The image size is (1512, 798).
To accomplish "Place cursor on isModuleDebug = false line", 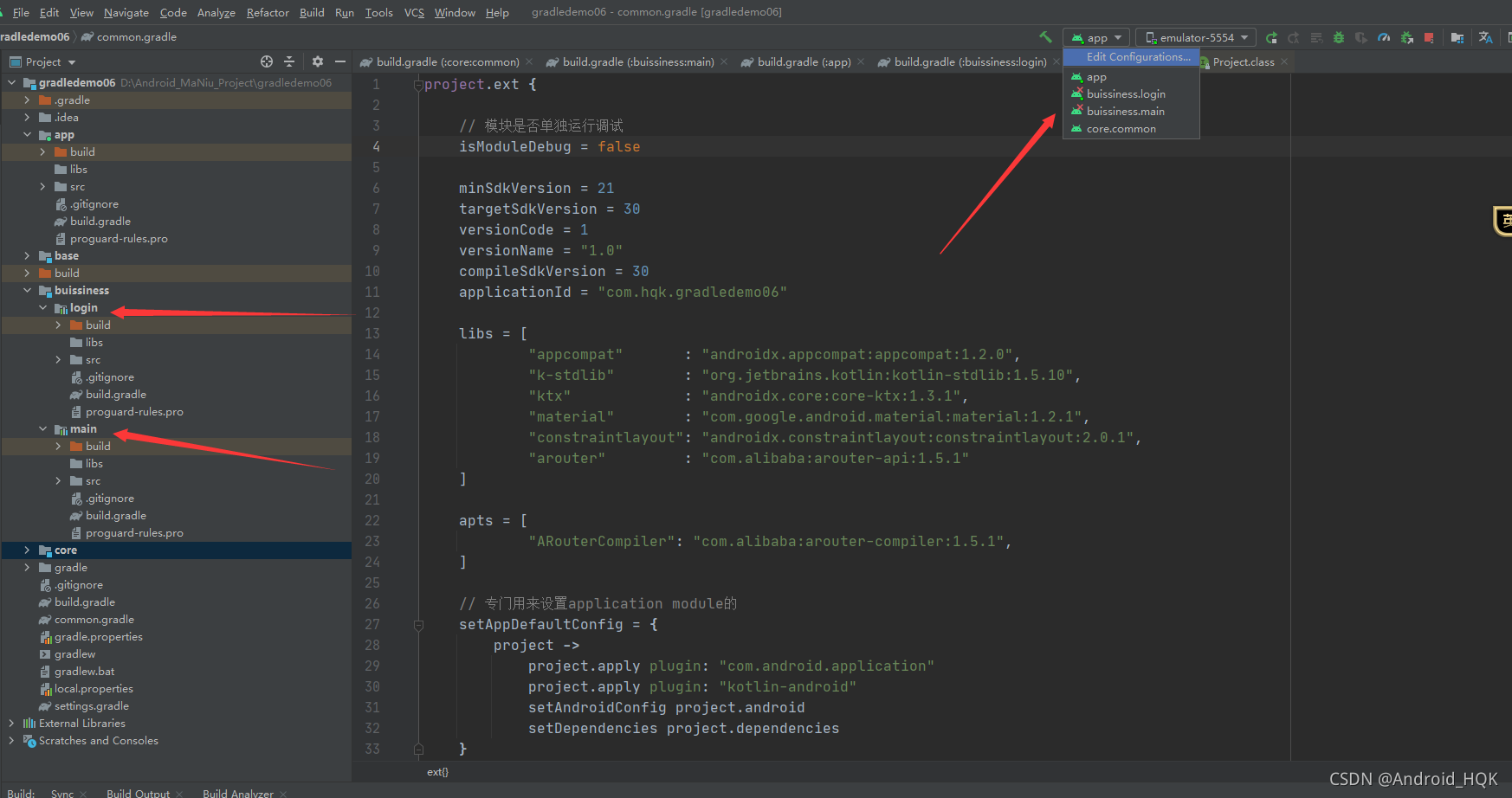I will pyautogui.click(x=550, y=147).
